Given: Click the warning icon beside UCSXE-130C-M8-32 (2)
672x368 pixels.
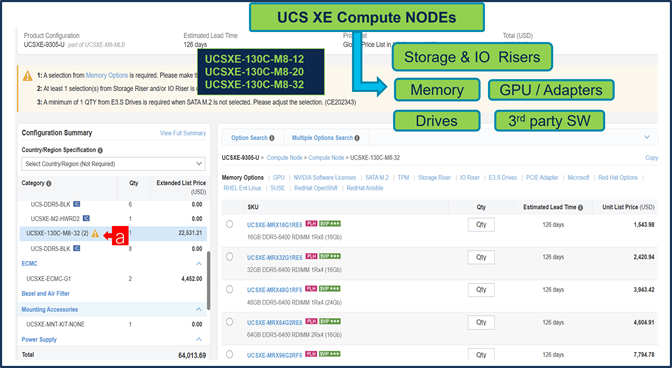Looking at the screenshot, I should 95,233.
